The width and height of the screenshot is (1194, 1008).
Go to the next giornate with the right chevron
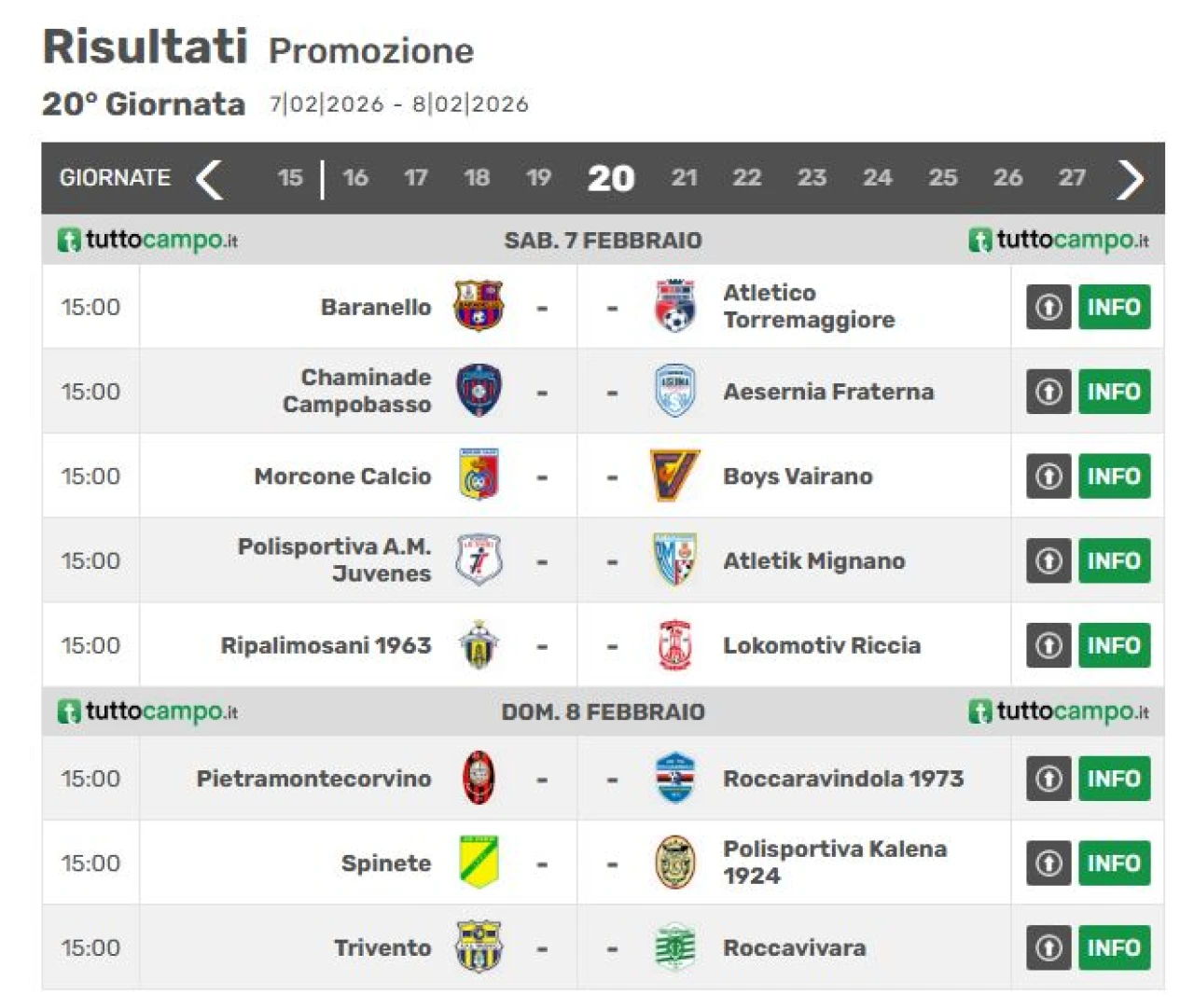point(1130,178)
